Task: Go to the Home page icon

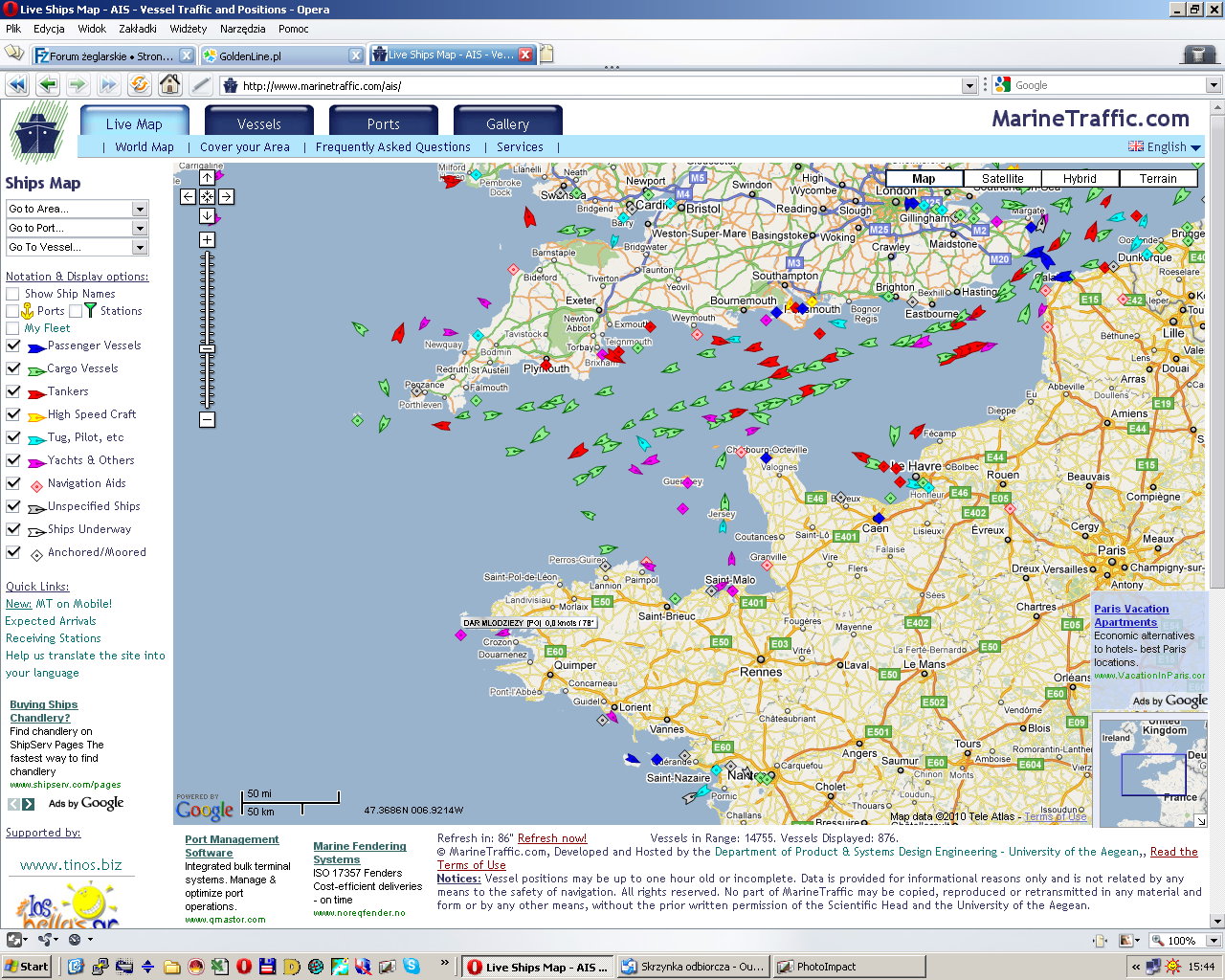Action: click(x=170, y=85)
